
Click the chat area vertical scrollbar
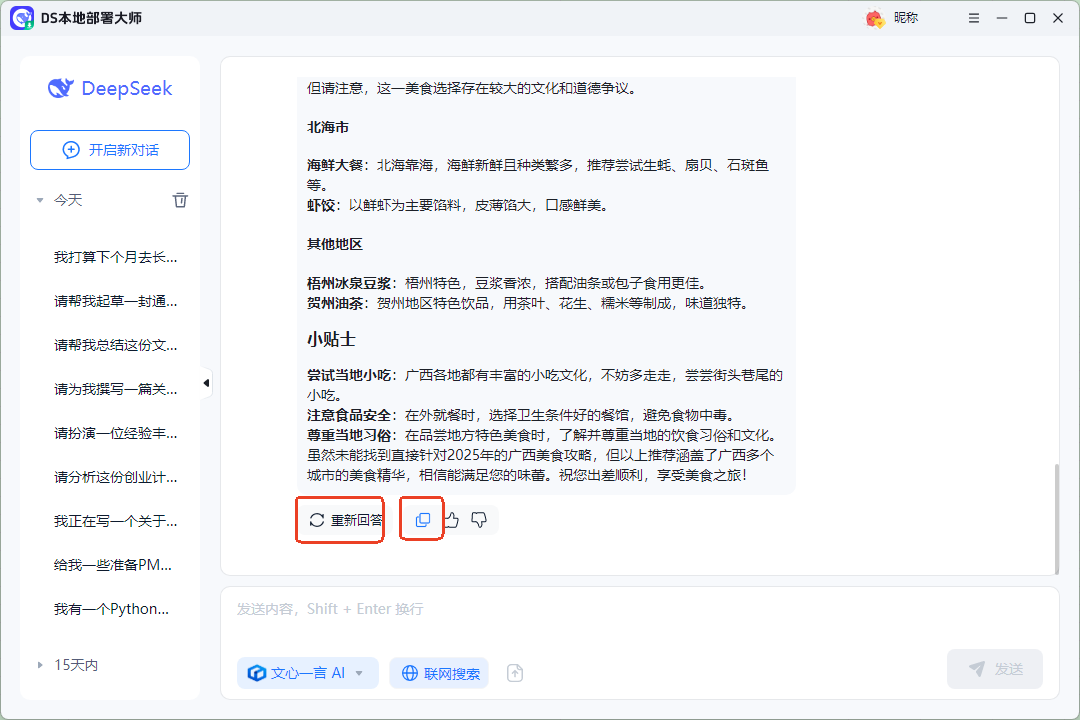tap(1056, 518)
